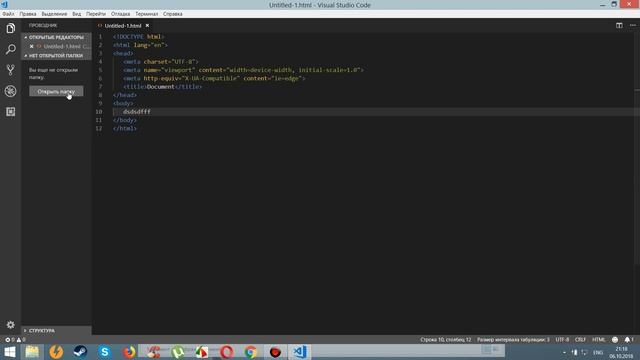Open the Debug view icon
This screenshot has width=640, height=360.
coord(11,91)
